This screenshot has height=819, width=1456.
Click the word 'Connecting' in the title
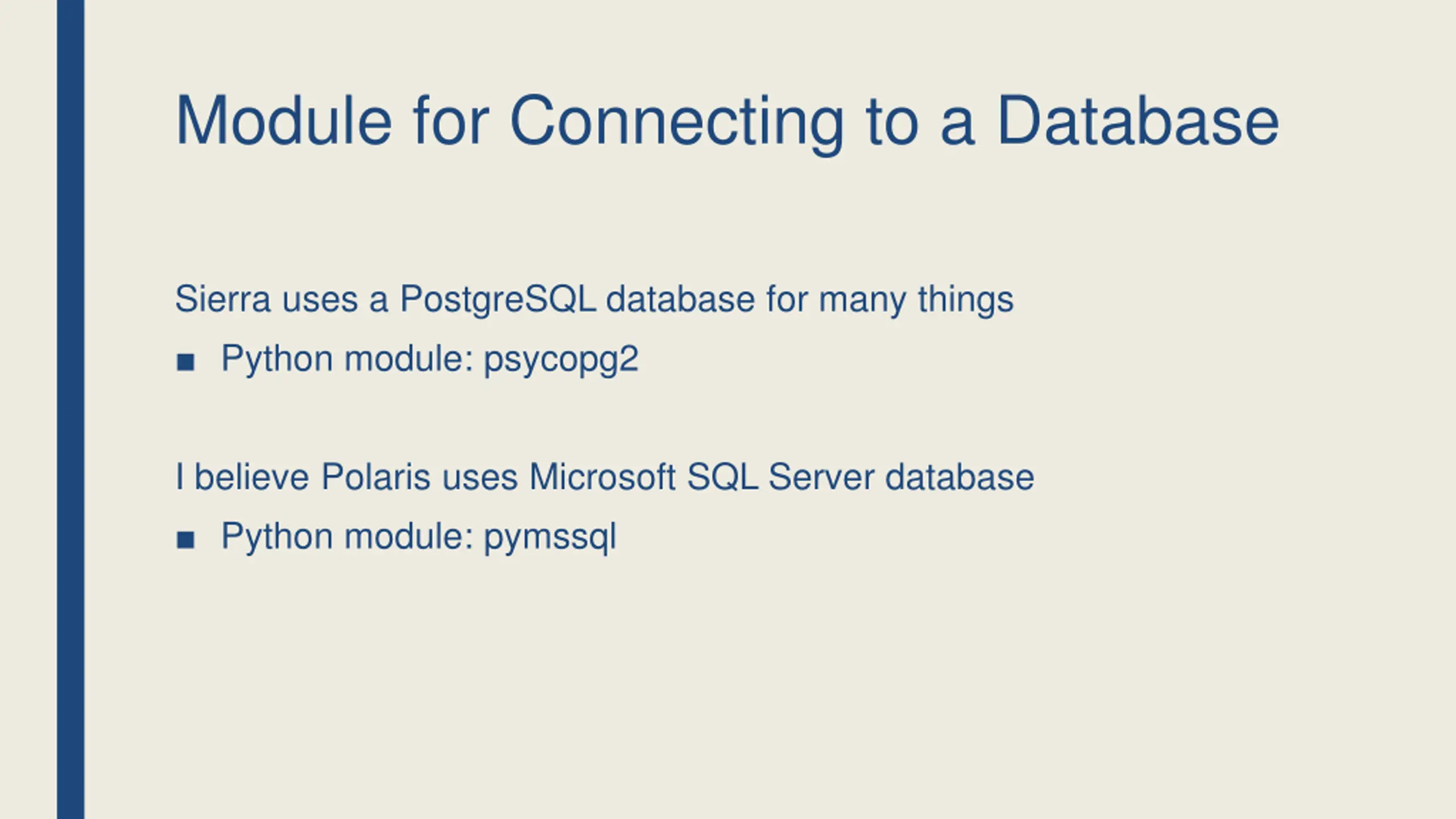[x=677, y=124]
